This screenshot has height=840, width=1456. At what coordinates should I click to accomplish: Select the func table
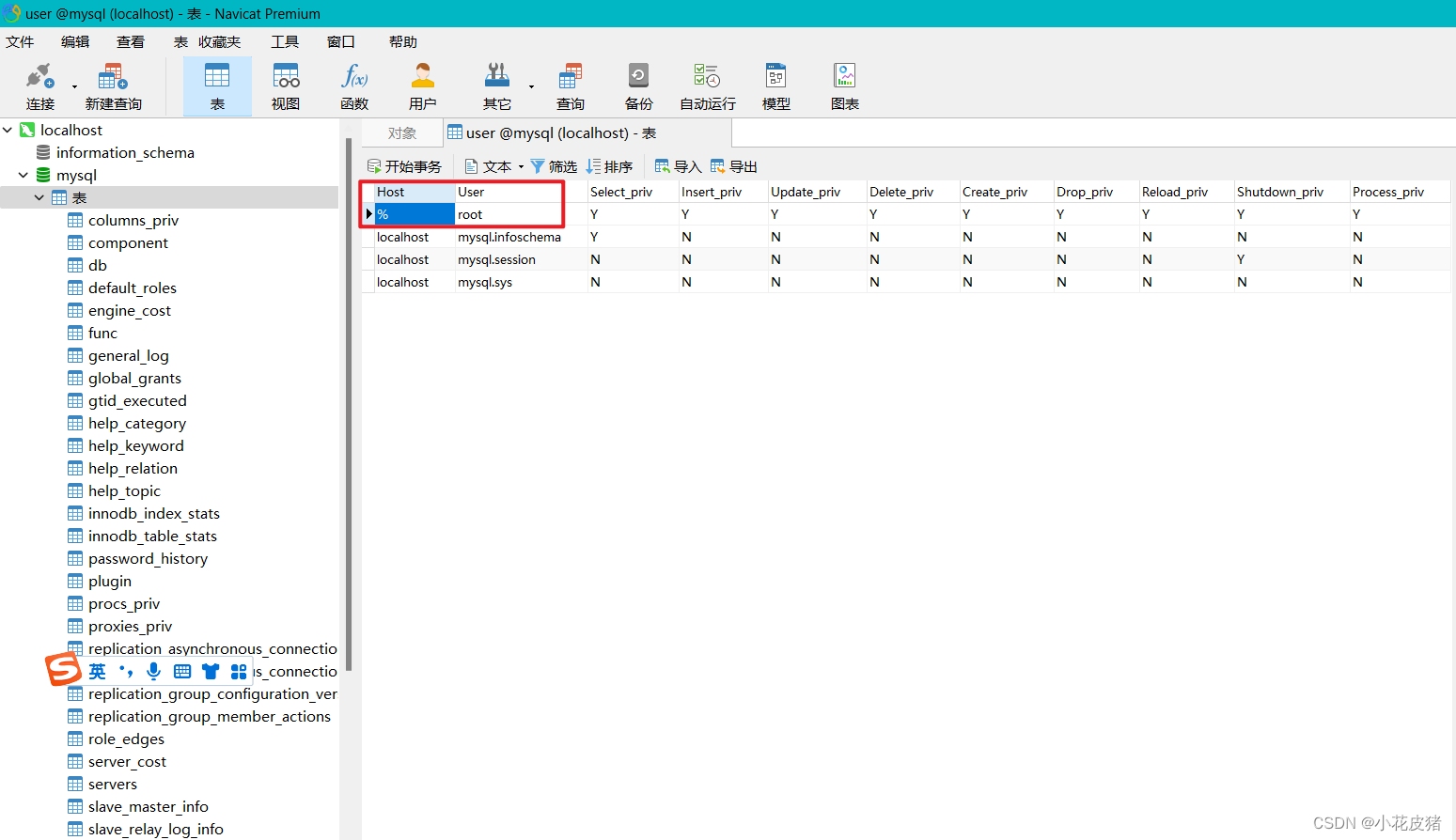coord(102,333)
